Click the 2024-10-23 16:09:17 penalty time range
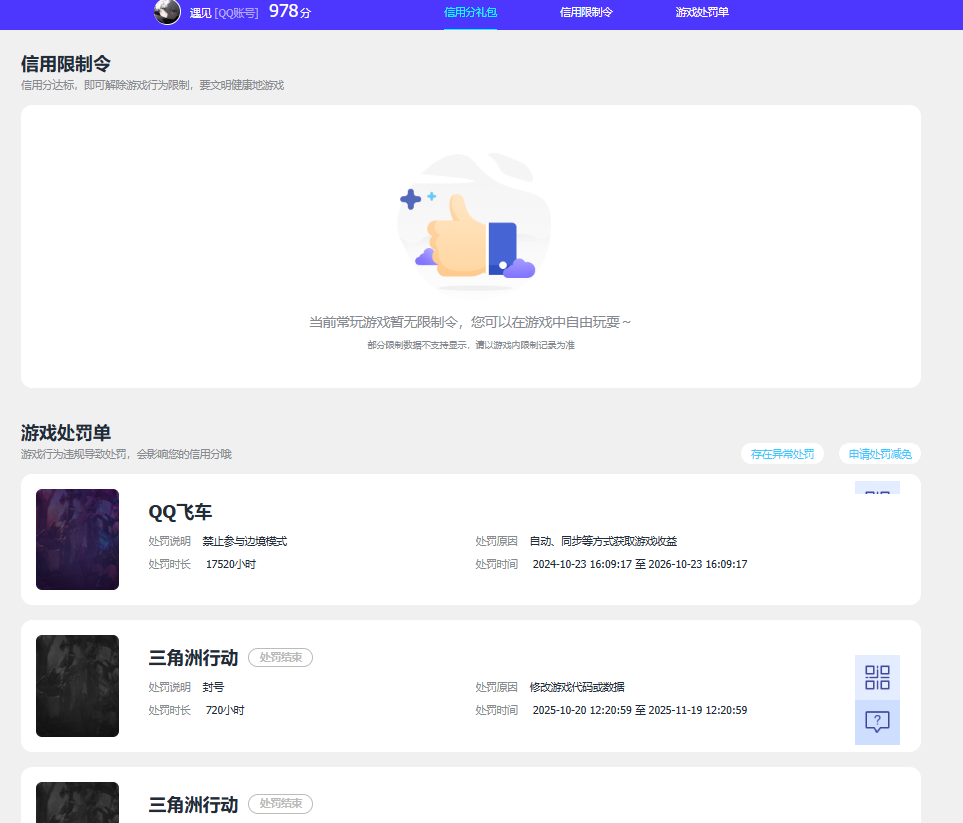Viewport: 963px width, 823px height. pyautogui.click(x=640, y=564)
